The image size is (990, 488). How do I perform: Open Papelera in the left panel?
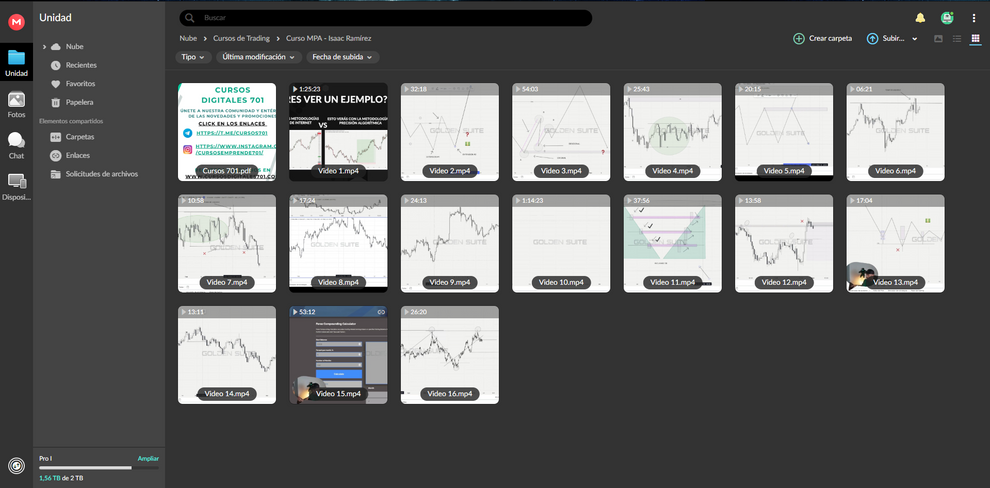point(79,102)
